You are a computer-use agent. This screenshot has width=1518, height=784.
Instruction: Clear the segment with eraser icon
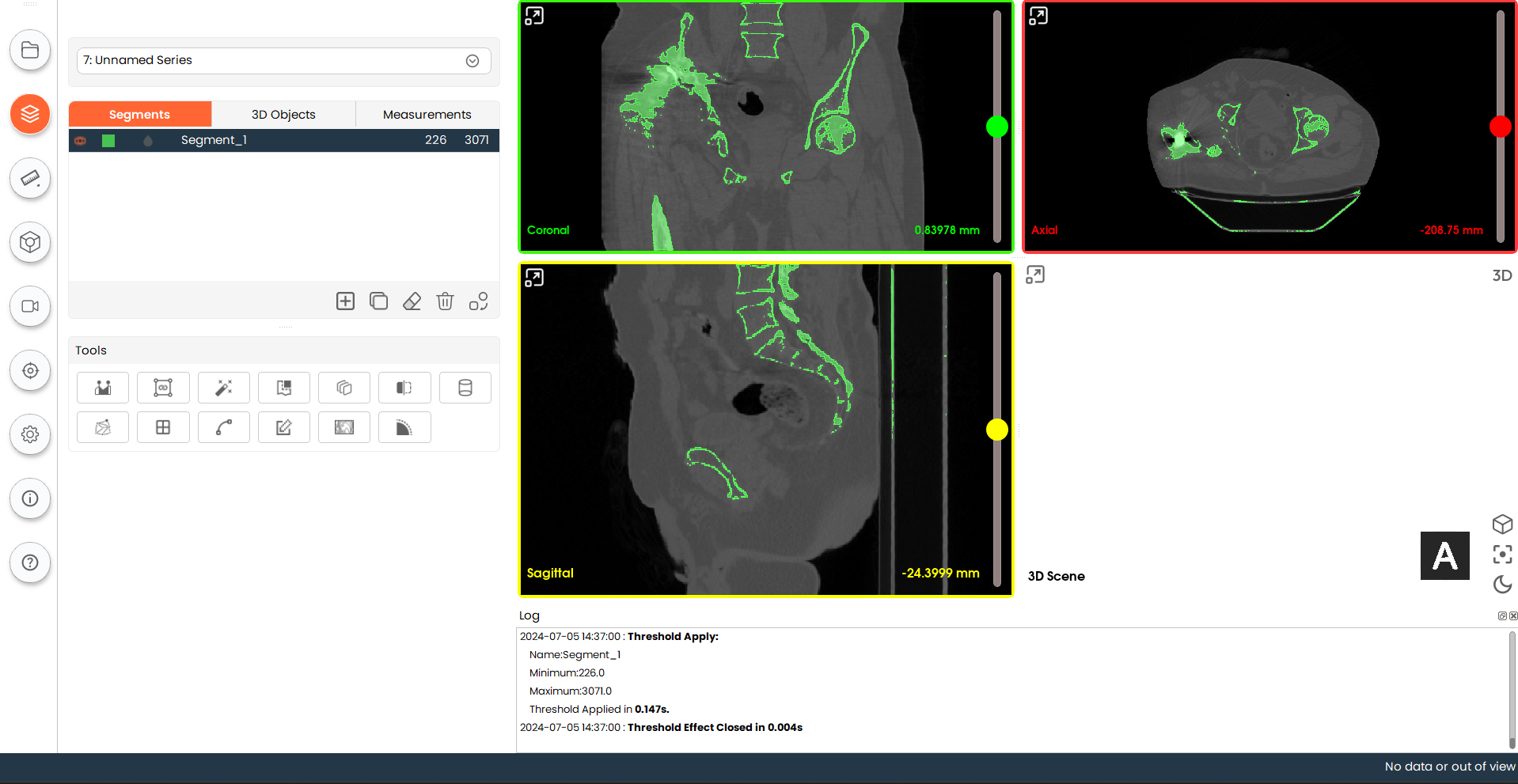point(412,301)
